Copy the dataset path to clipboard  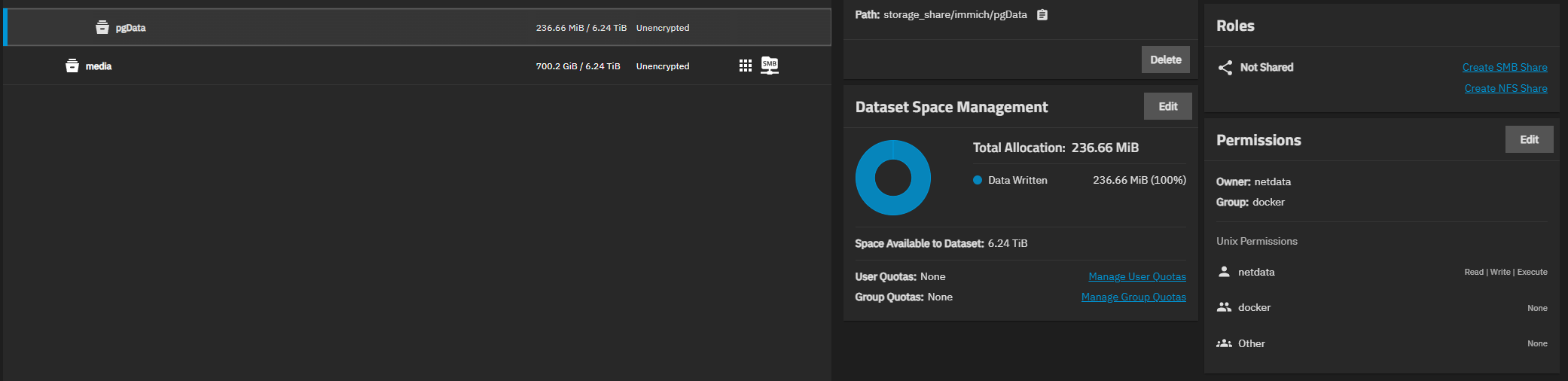tap(1042, 15)
